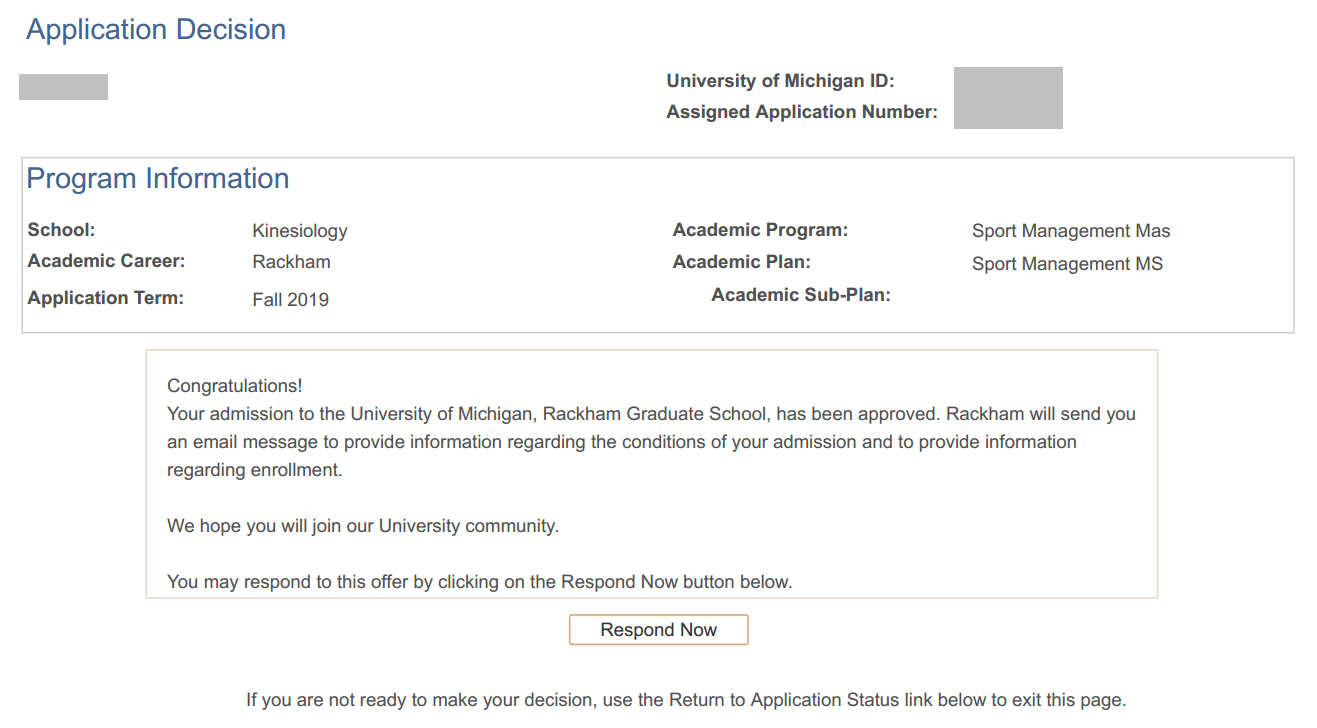Click the Sport Management MS plan value
This screenshot has width=1317, height=728.
tap(1067, 264)
